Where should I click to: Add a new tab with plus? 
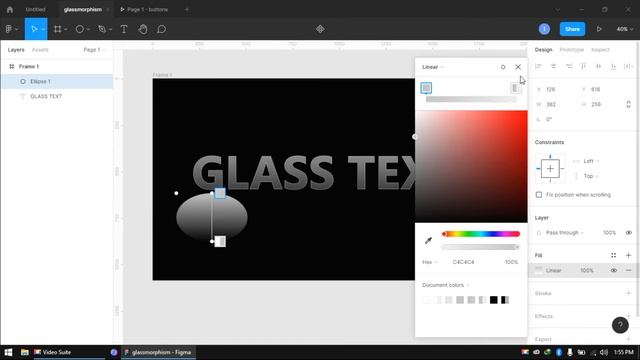187,9
